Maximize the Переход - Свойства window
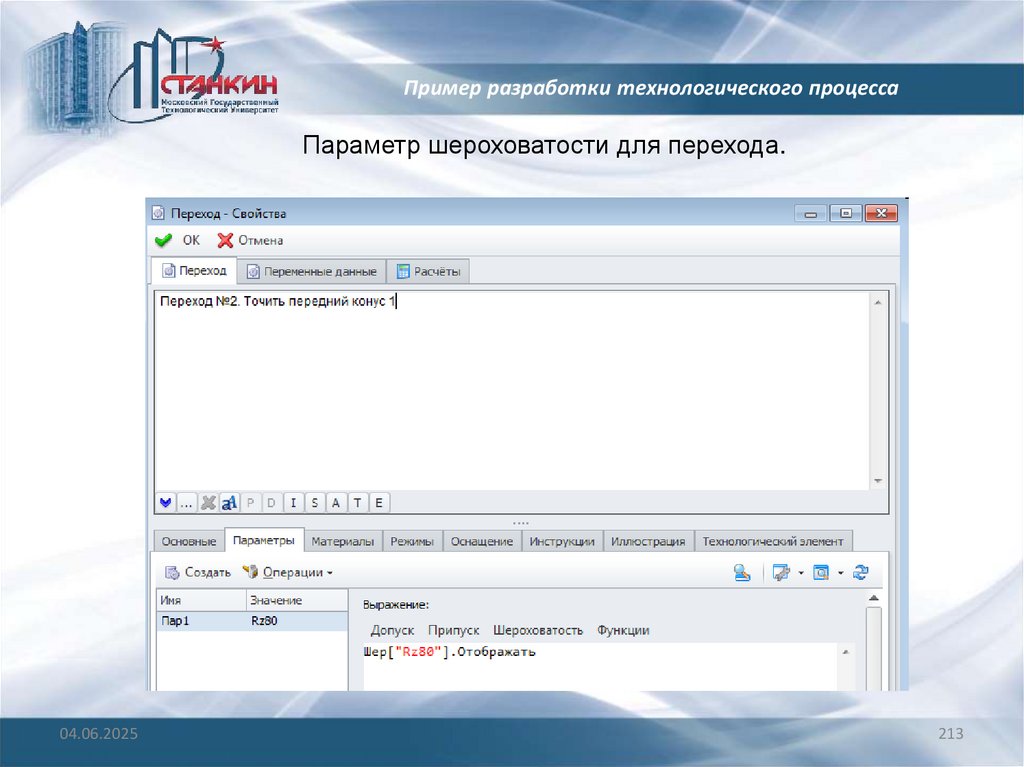Screen dimensions: 1024x767 tap(846, 214)
